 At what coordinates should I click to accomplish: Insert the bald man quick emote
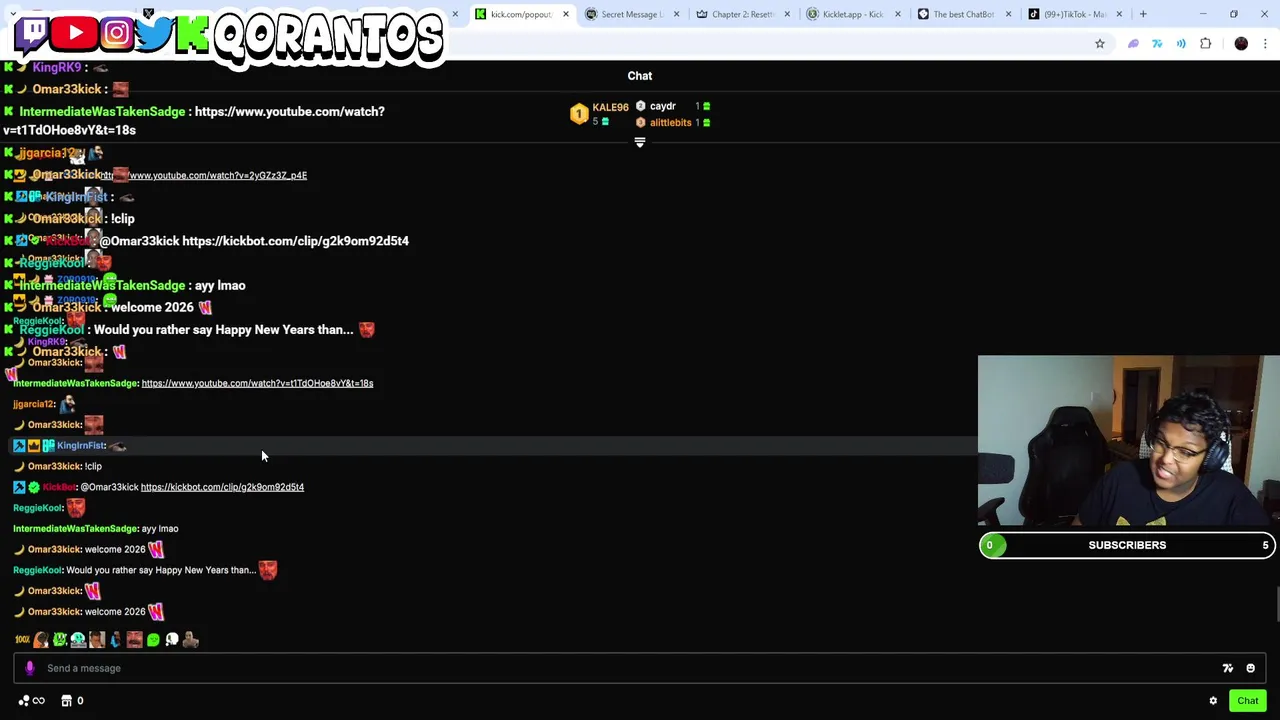pos(191,640)
